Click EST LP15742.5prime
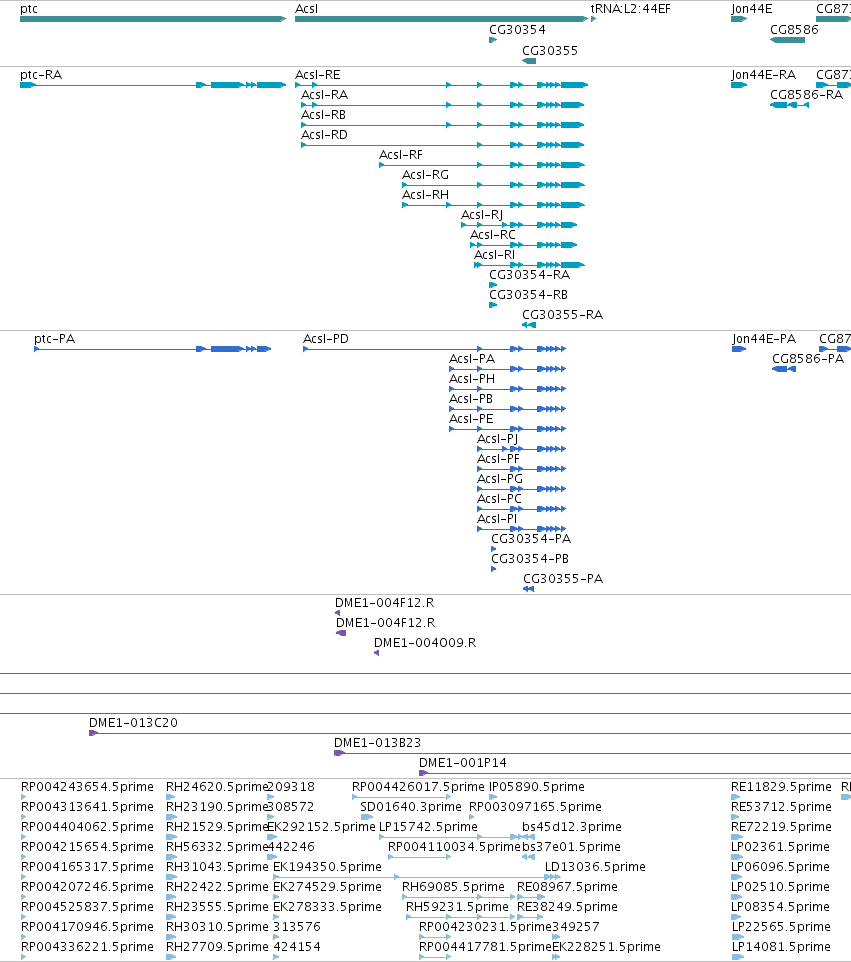 (428, 826)
